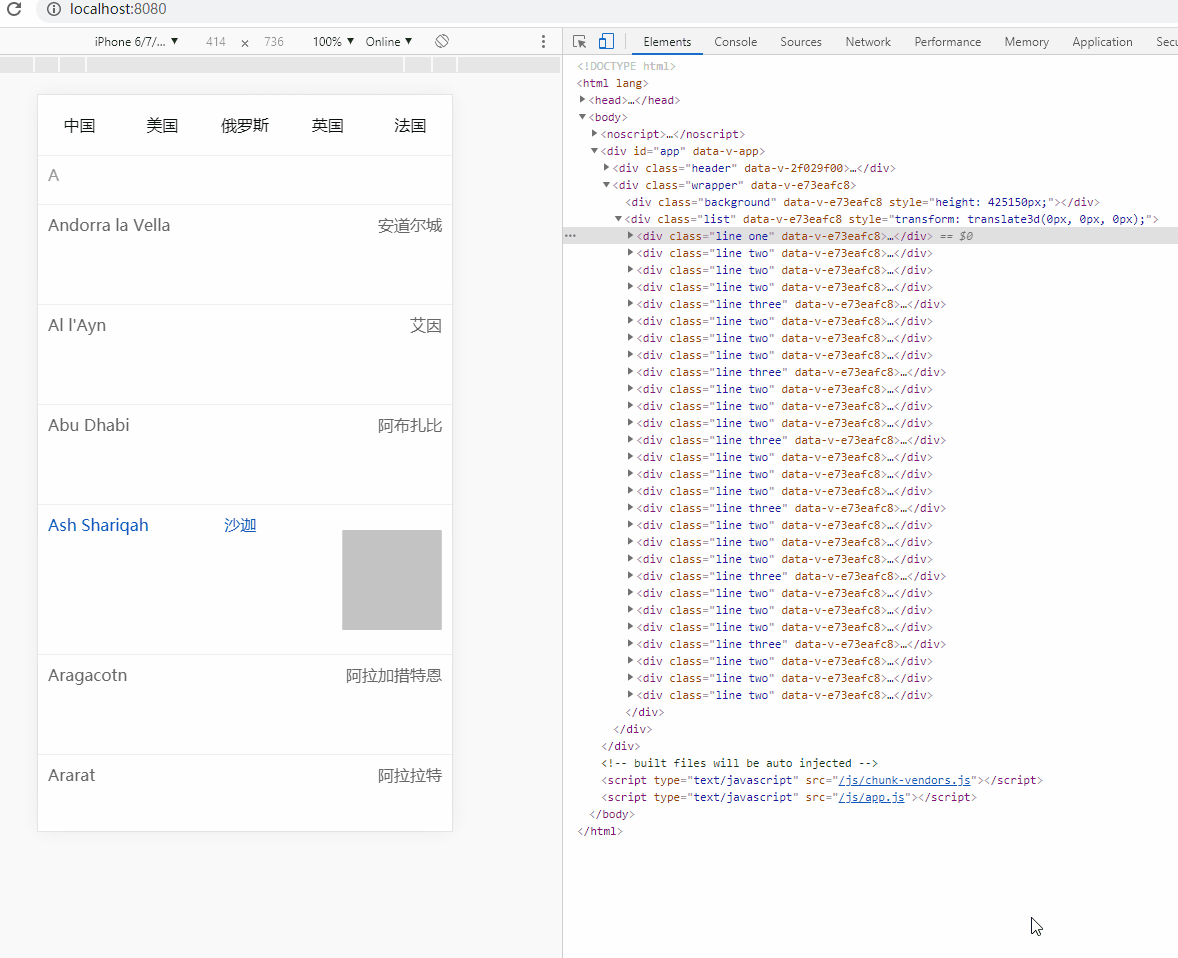The image size is (1178, 958).
Task: Open the Online throttling dropdown
Action: (x=388, y=41)
